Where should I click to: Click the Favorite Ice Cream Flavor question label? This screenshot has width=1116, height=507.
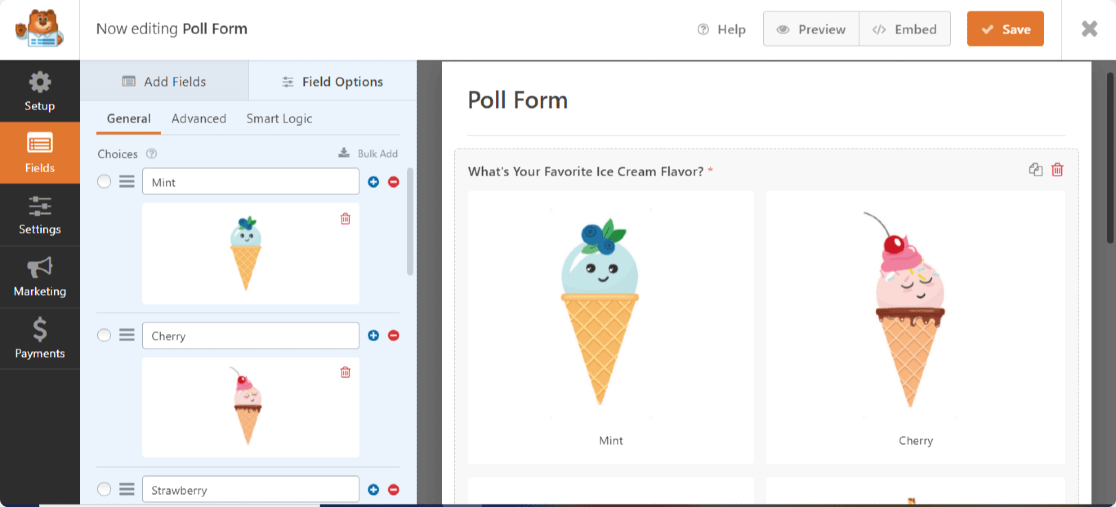pyautogui.click(x=586, y=172)
